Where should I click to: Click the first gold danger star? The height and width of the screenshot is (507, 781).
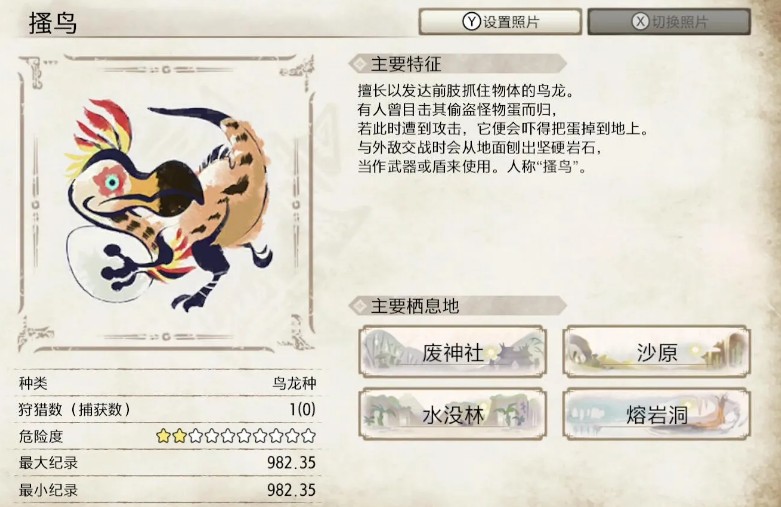coord(163,436)
